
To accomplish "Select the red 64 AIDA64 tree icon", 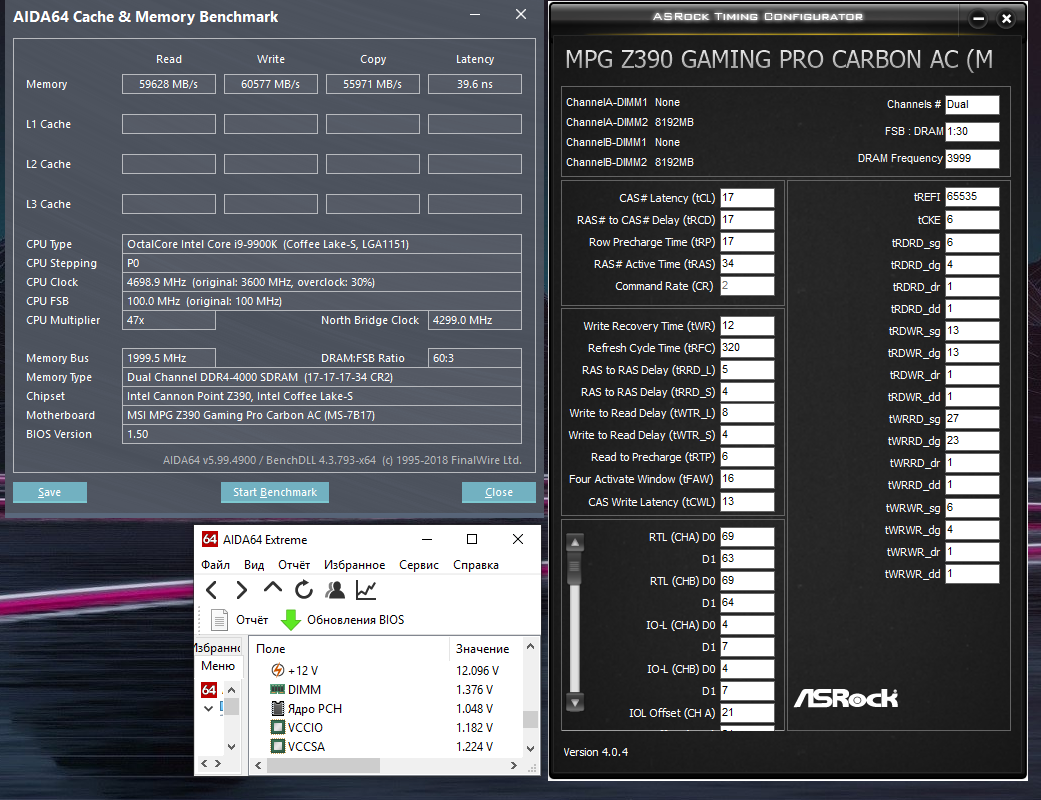I will tap(208, 690).
